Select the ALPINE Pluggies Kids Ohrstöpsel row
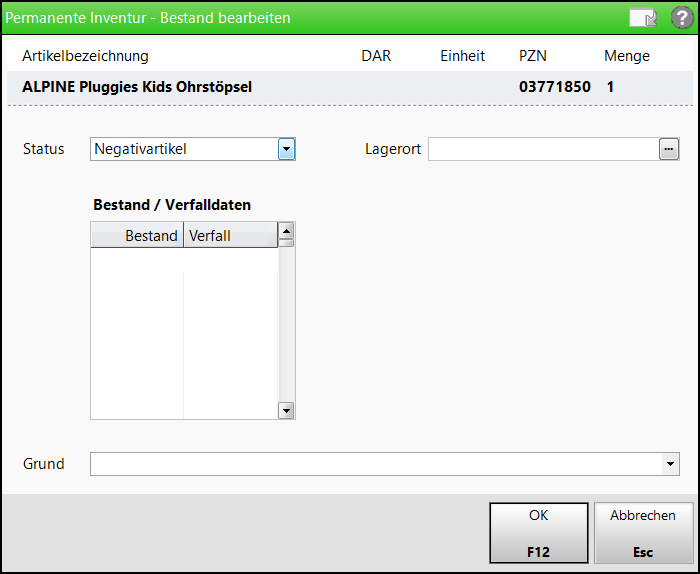The width and height of the screenshot is (700, 574). click(x=350, y=87)
